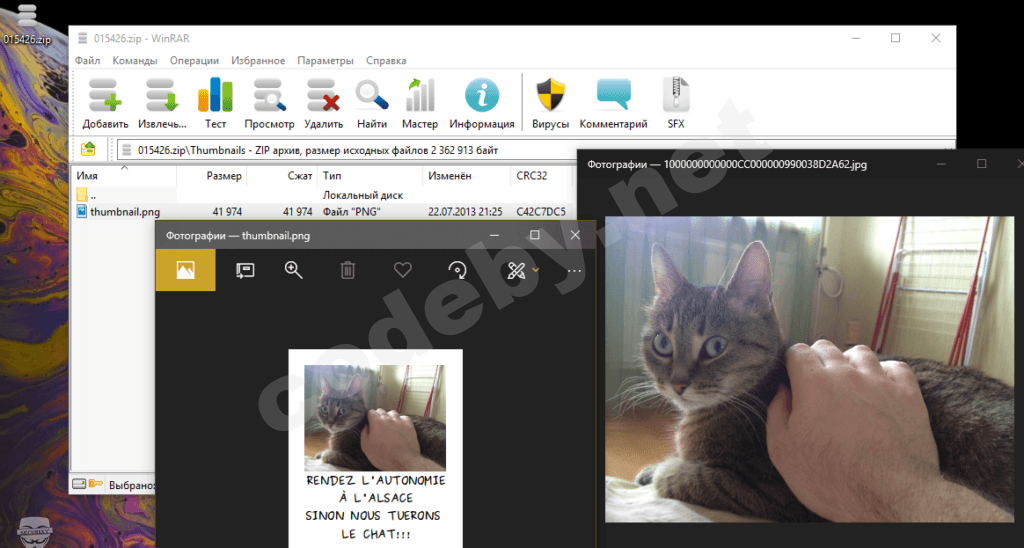Sort files by the Размер column header

pyautogui.click(x=212, y=176)
